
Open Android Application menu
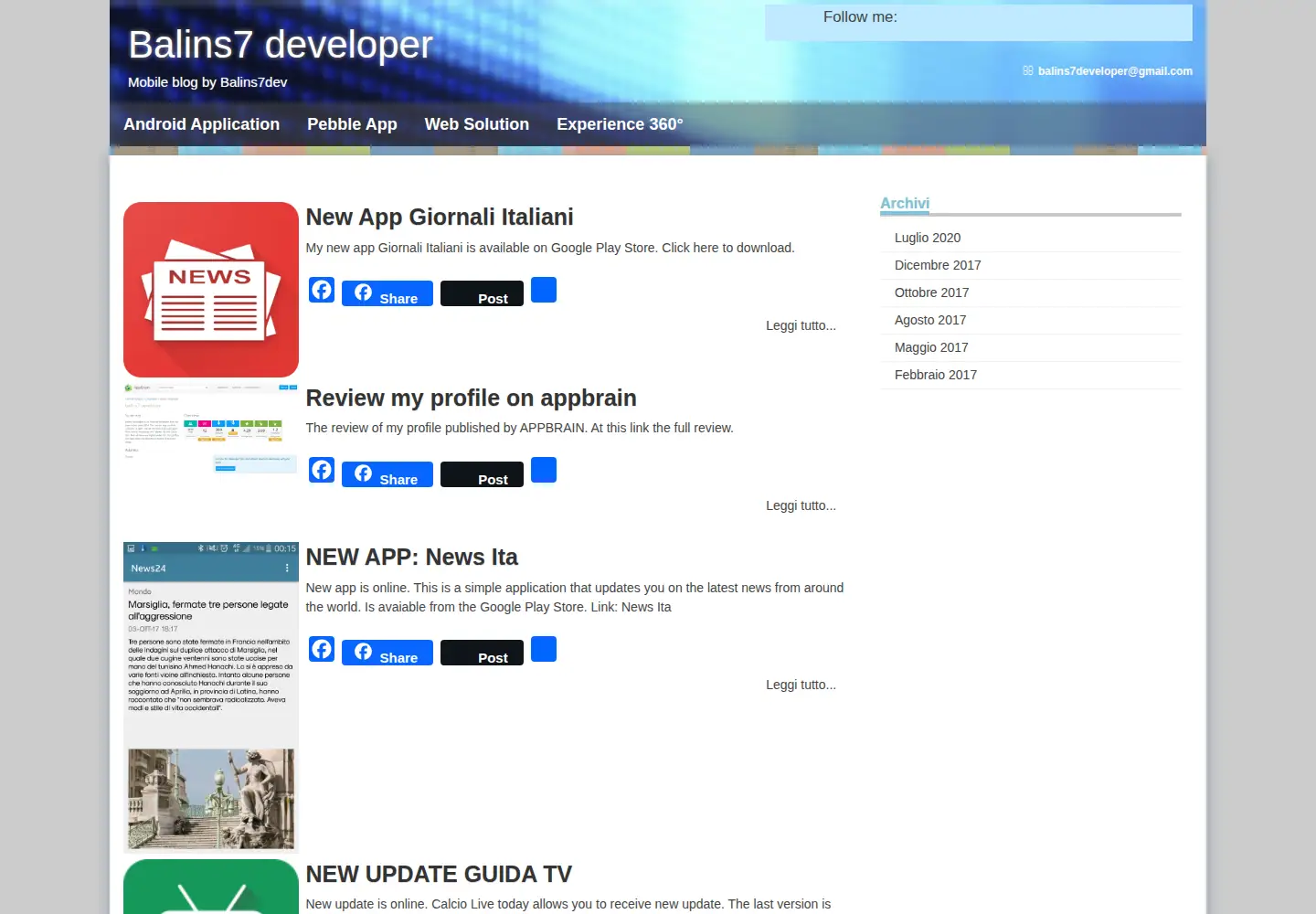[x=202, y=124]
